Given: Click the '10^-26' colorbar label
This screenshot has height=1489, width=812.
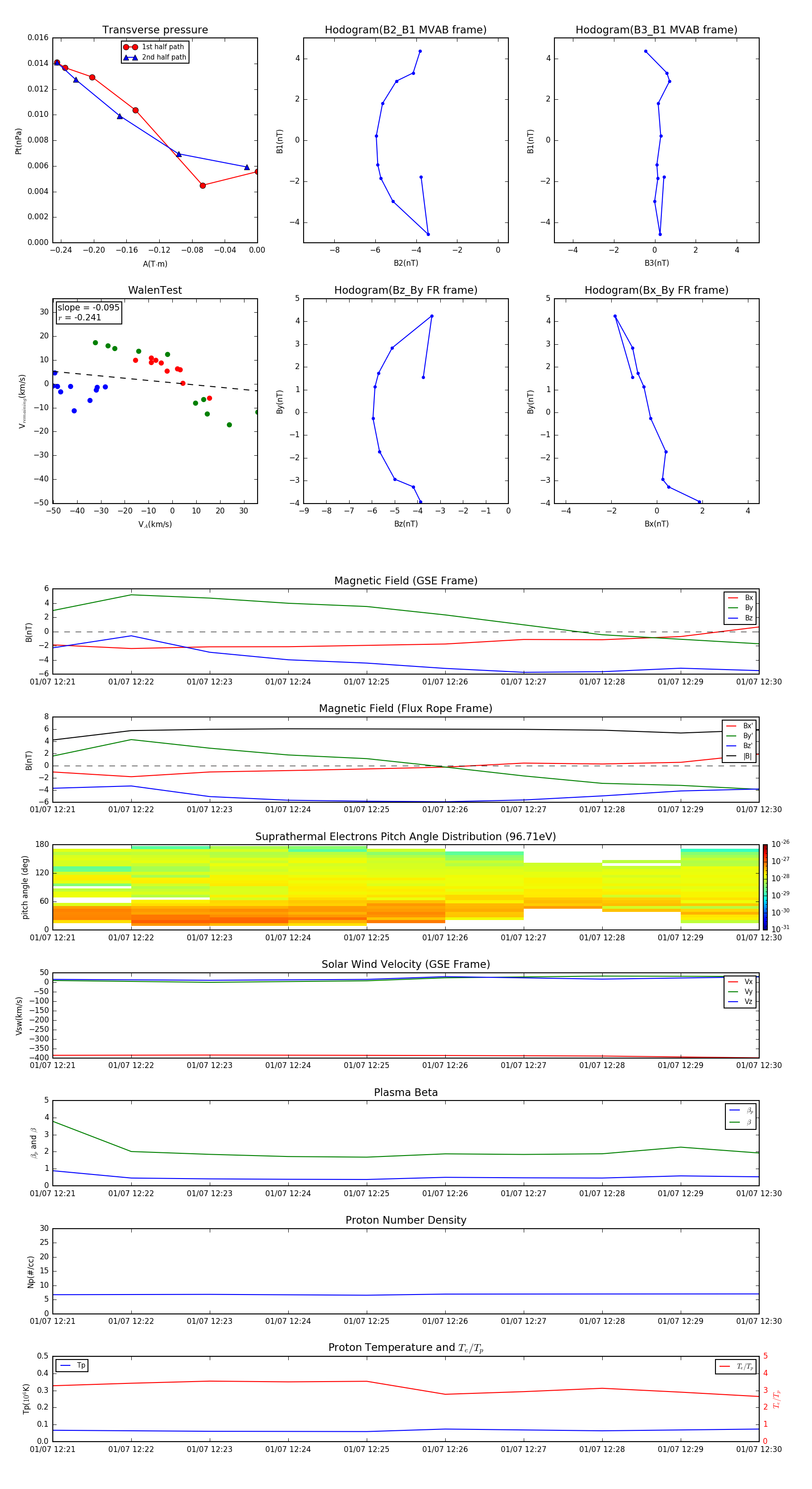Looking at the screenshot, I should 780,844.
